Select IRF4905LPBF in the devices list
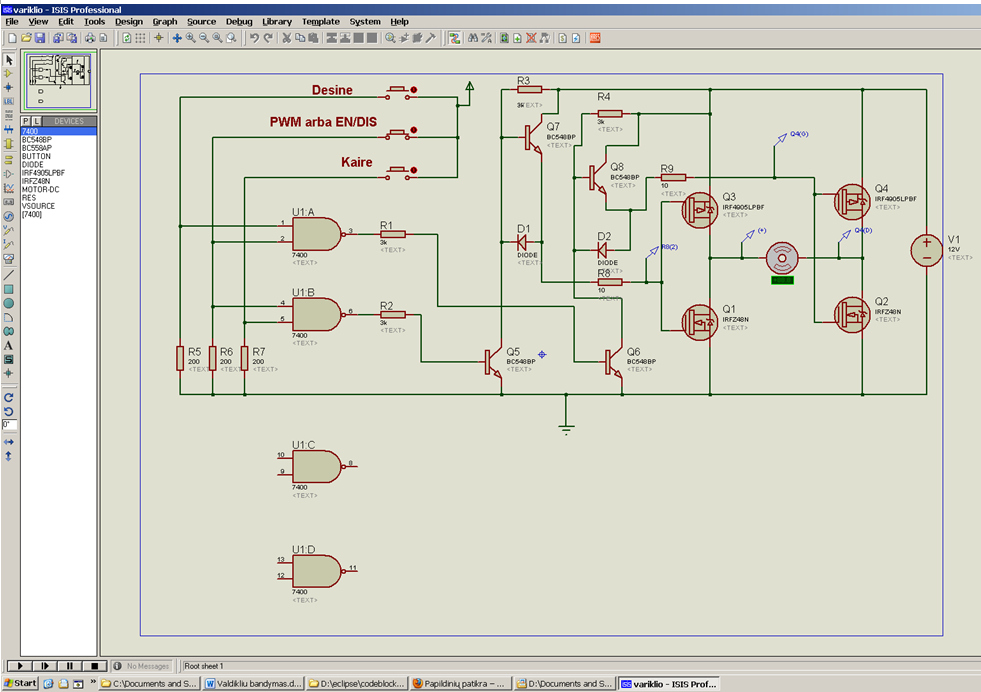 (x=59, y=173)
